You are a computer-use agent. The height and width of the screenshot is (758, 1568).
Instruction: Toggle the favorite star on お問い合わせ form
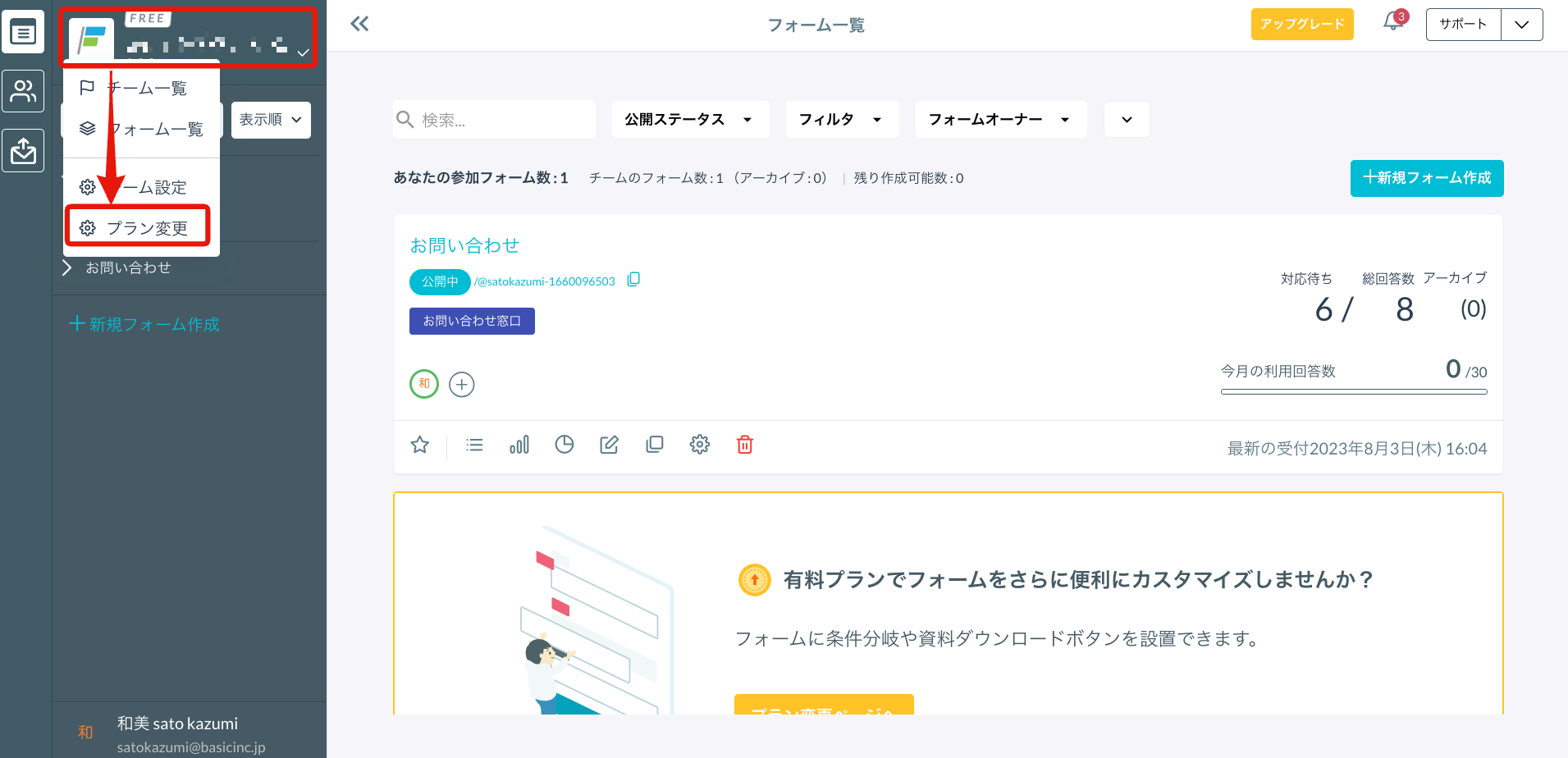419,444
